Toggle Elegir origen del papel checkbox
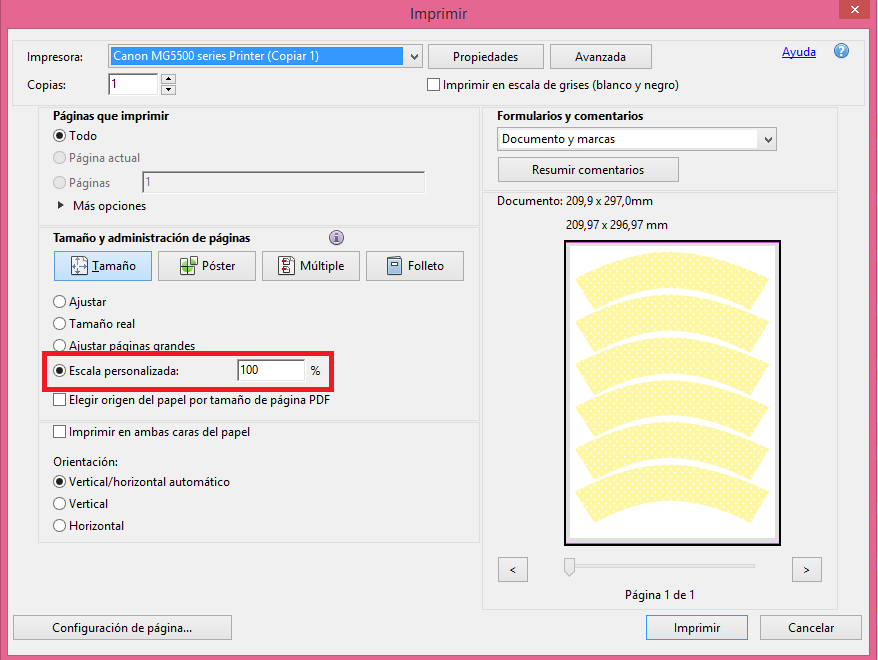The image size is (878, 660). 59,400
